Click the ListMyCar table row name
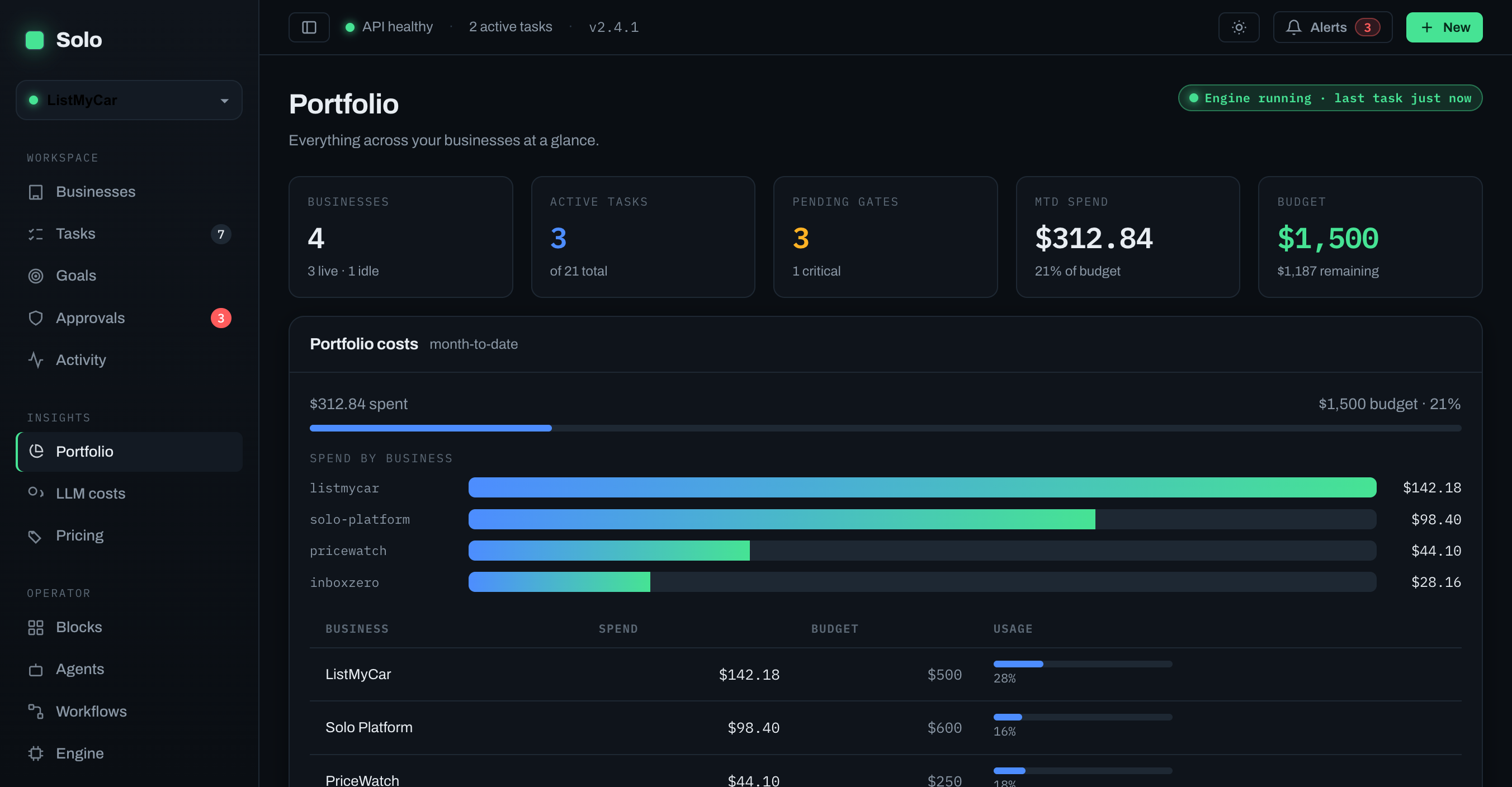Image resolution: width=1512 pixels, height=787 pixels. [x=358, y=675]
